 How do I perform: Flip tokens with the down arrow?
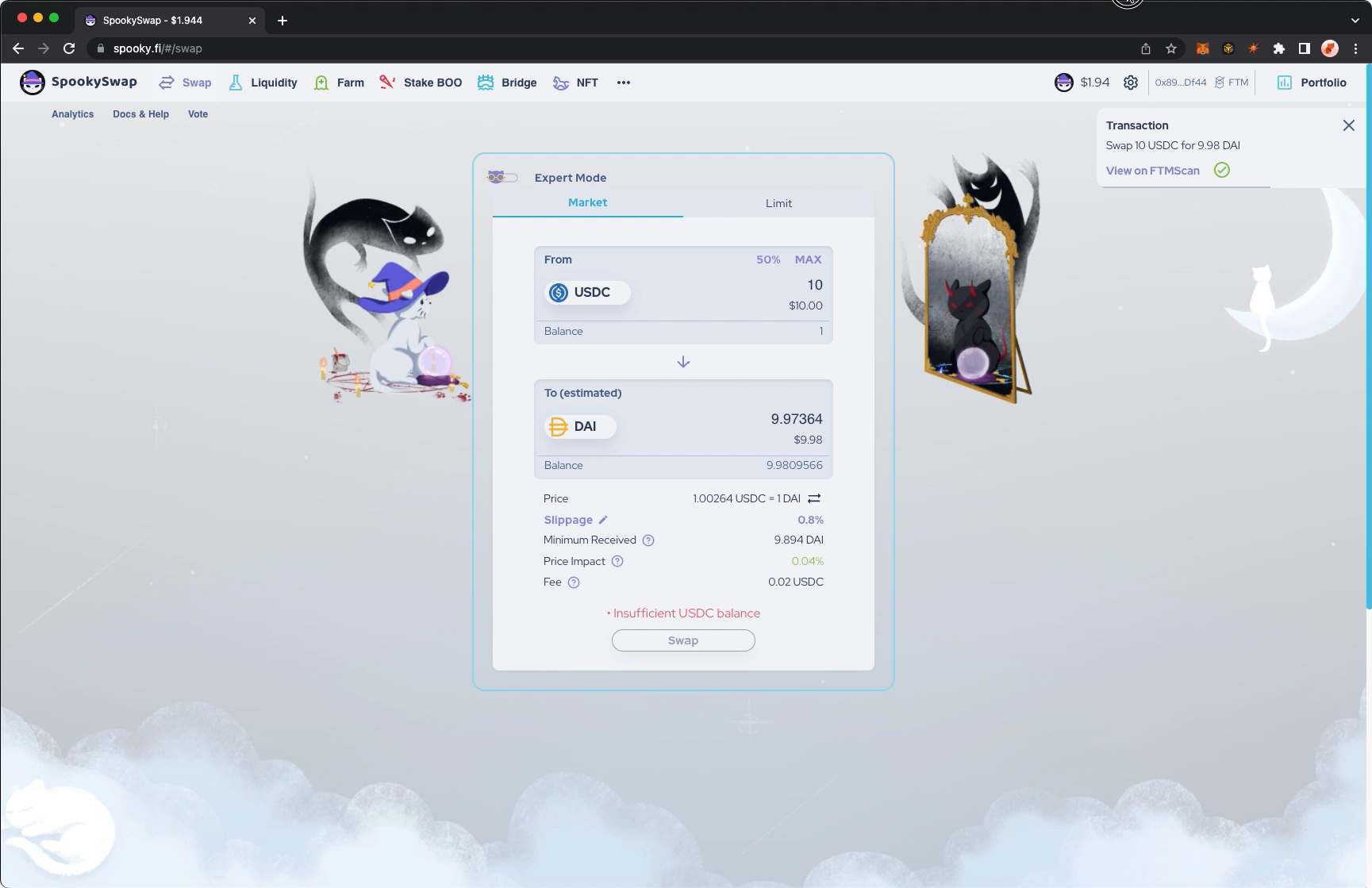683,362
